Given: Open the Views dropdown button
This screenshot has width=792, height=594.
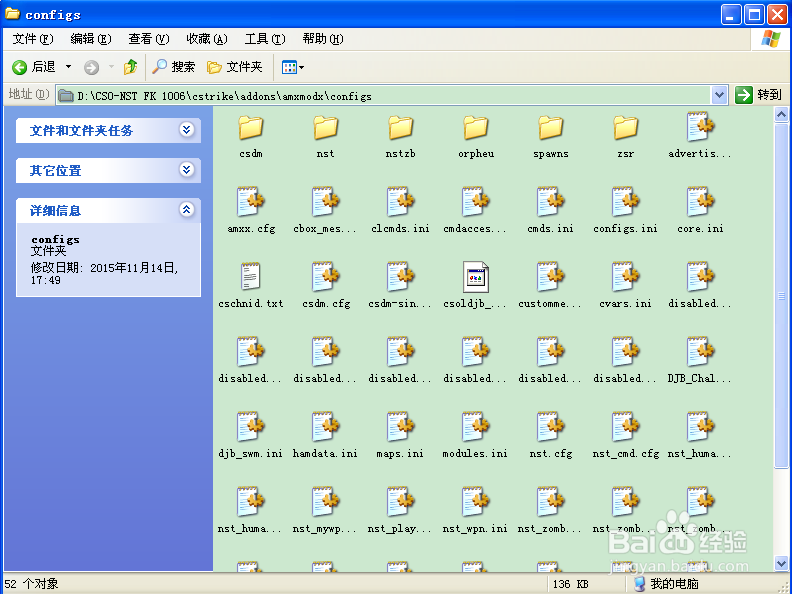Looking at the screenshot, I should 292,67.
